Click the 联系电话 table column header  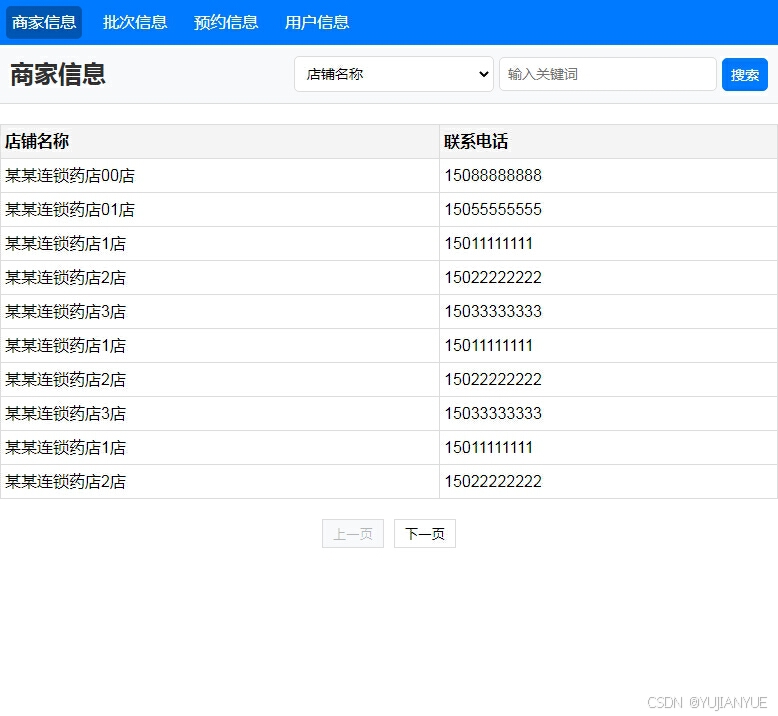(x=608, y=141)
